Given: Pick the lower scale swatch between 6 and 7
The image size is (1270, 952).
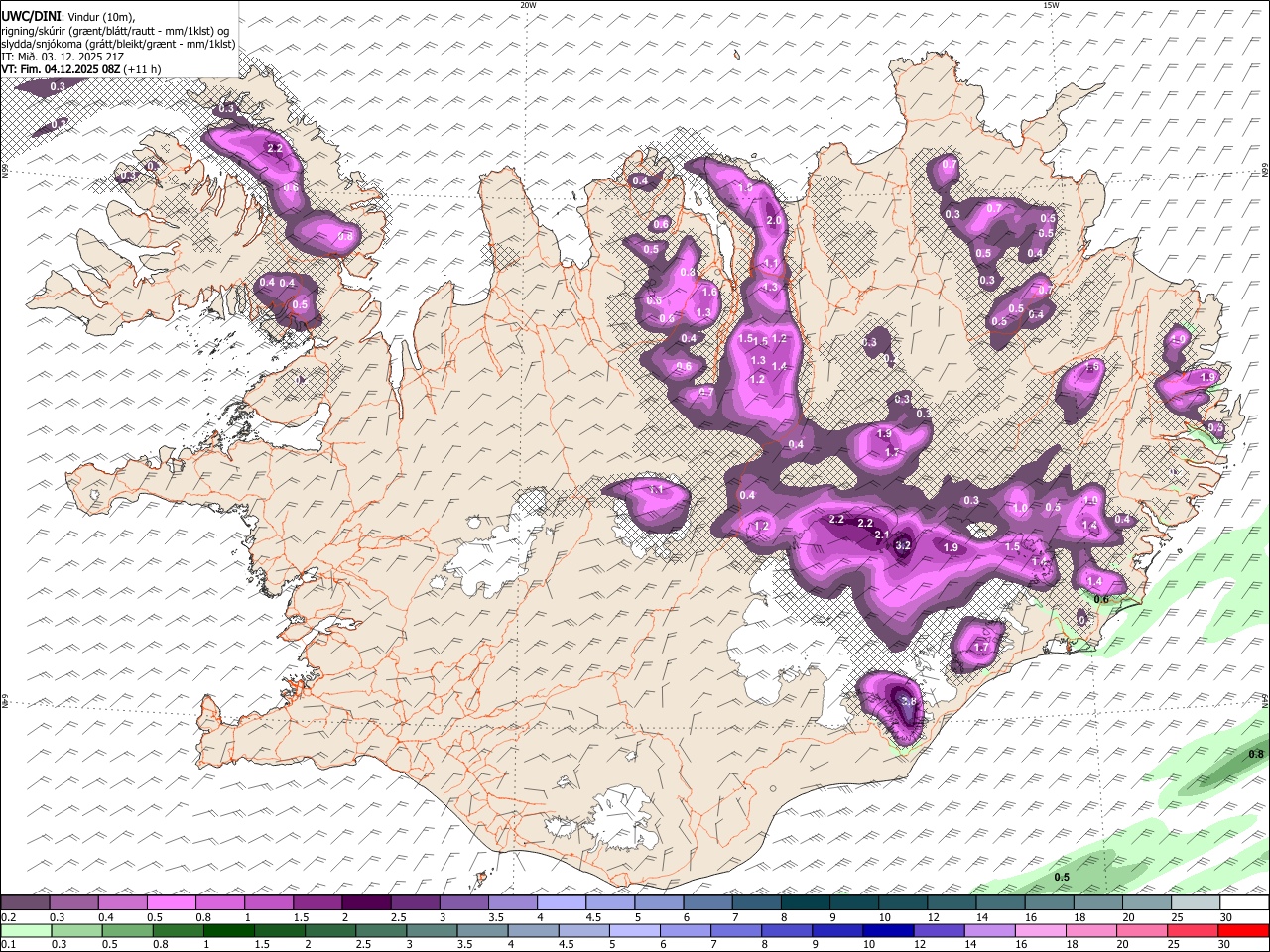Looking at the screenshot, I should pyautogui.click(x=687, y=930).
